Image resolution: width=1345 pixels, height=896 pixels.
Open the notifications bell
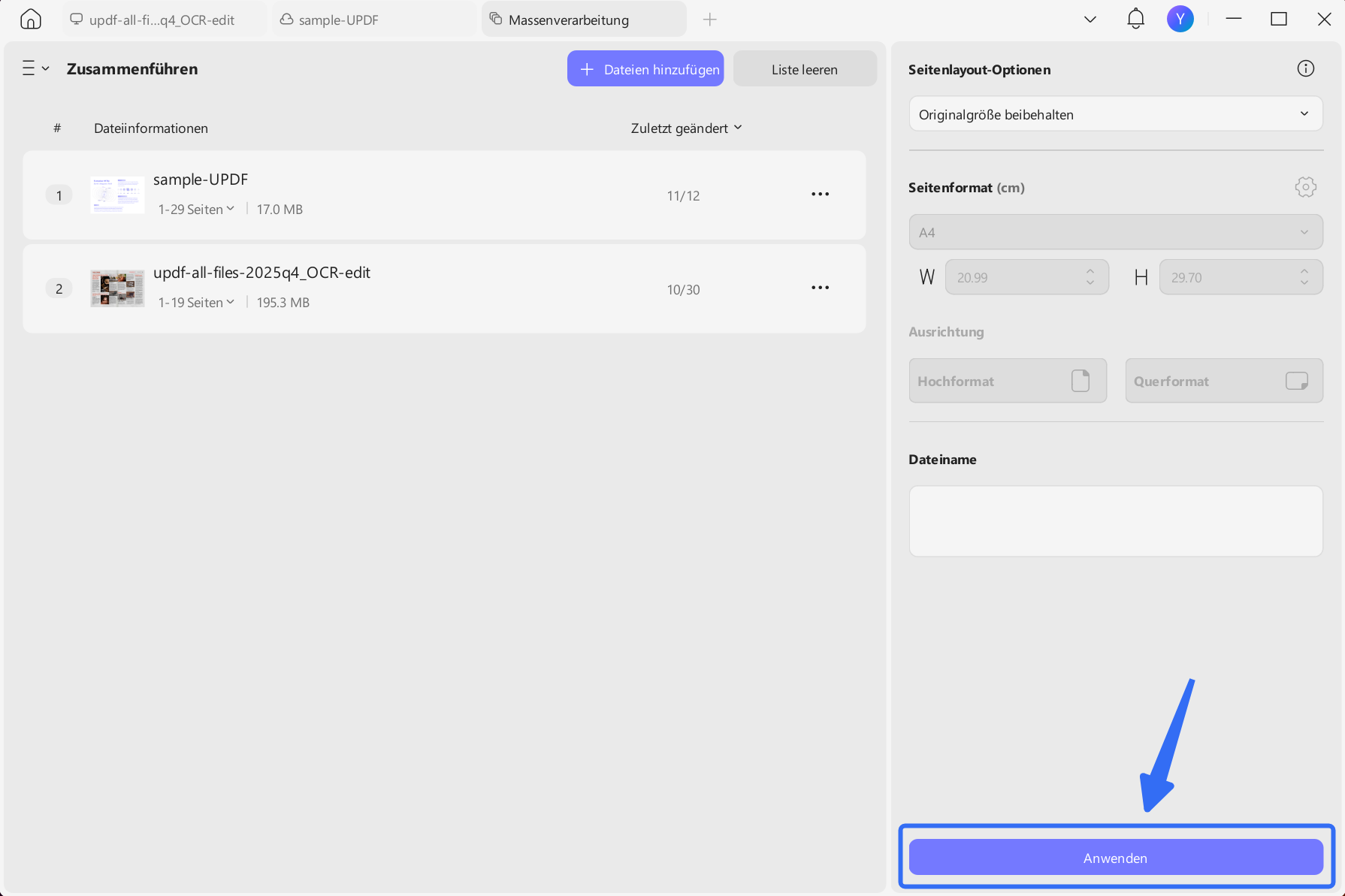1135,18
